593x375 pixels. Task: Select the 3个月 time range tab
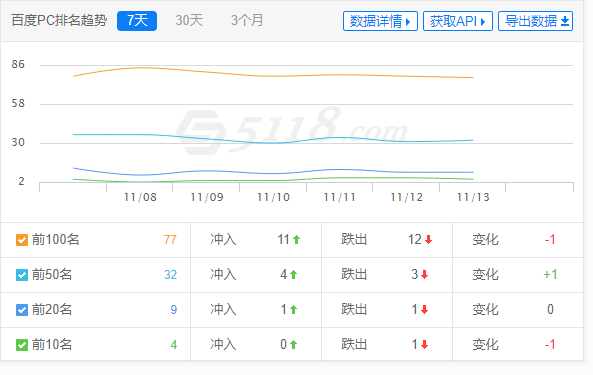(247, 20)
